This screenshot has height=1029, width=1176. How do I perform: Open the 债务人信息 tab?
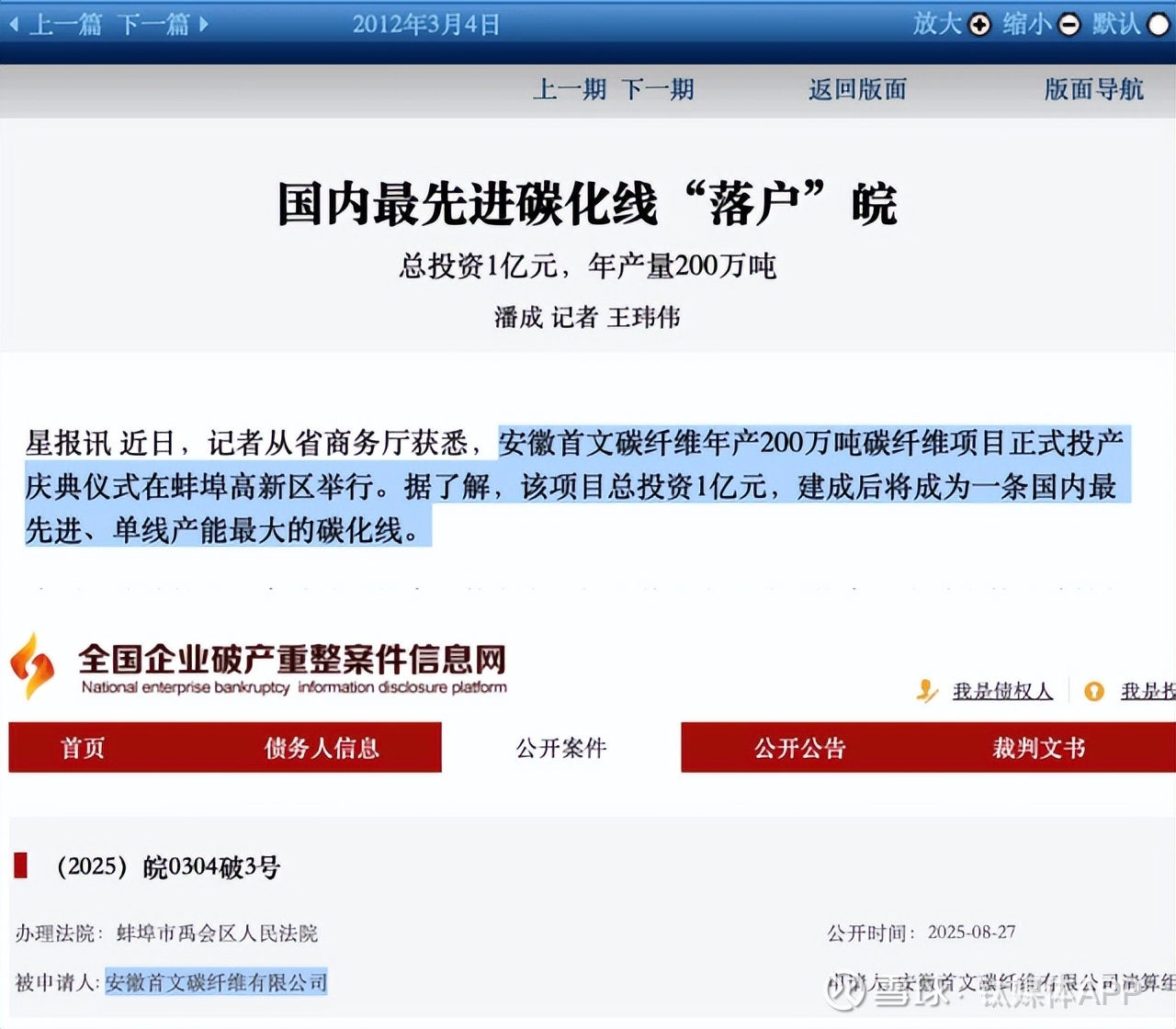322,748
